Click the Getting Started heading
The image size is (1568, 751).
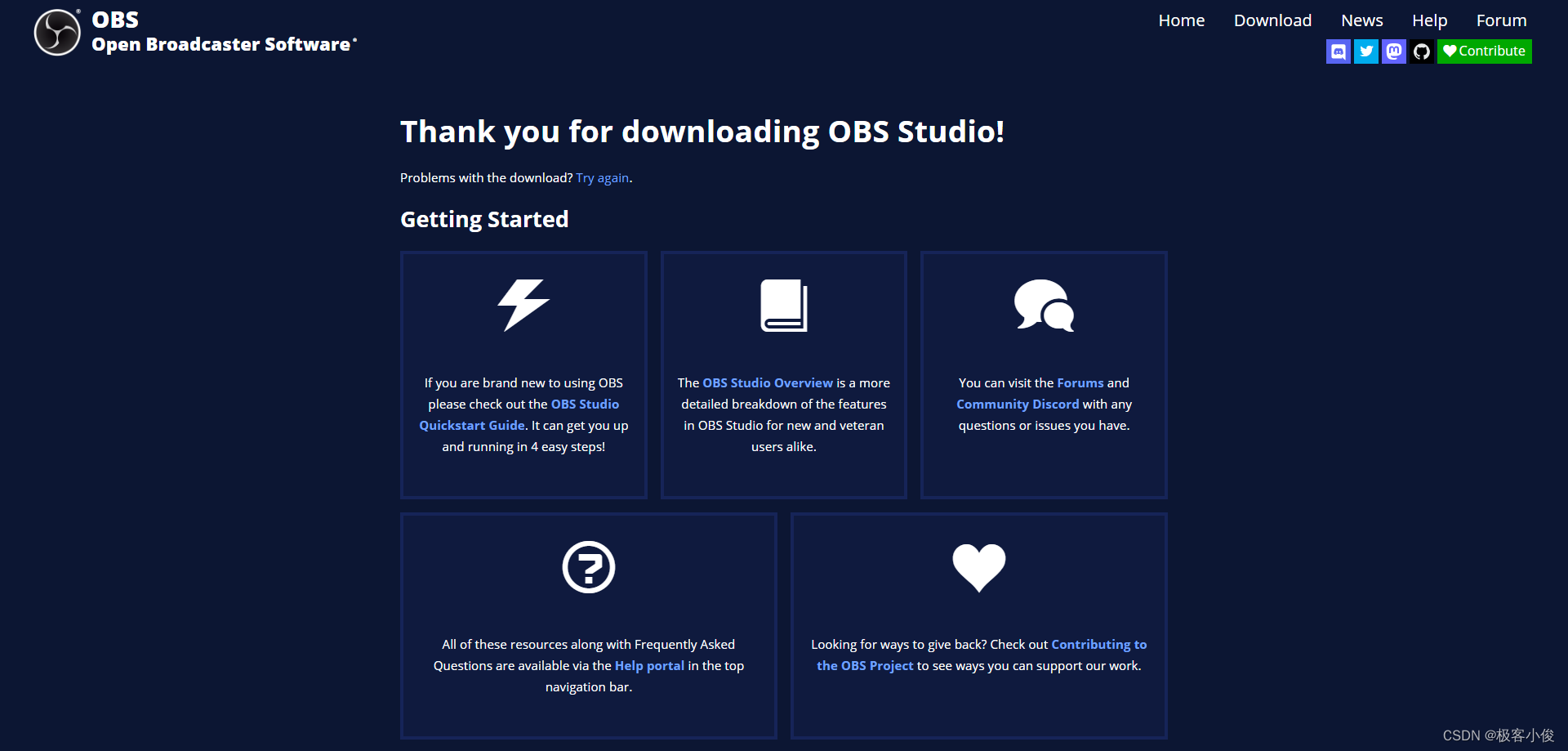pyautogui.click(x=484, y=219)
